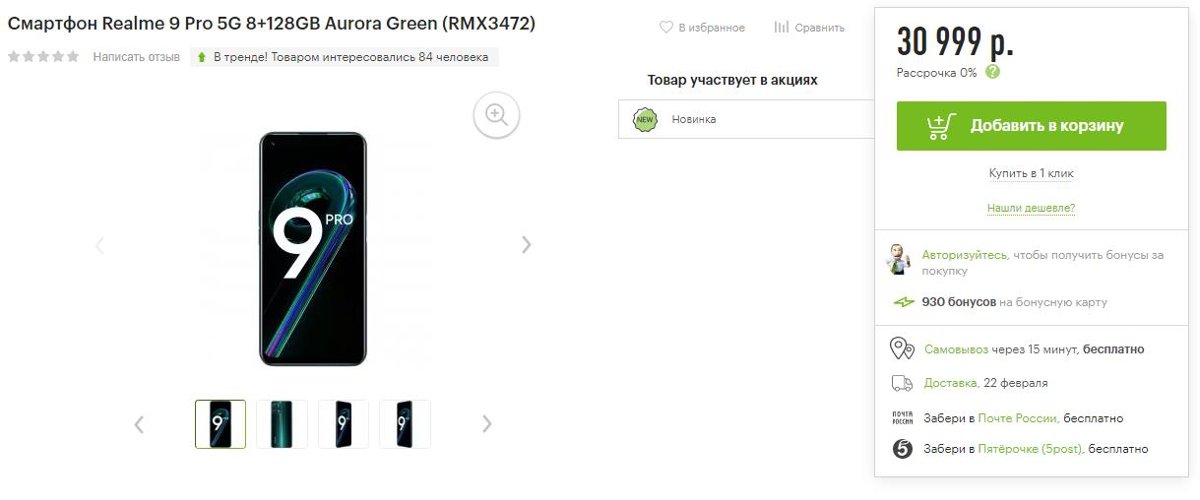Screen dimensions: 1200x500
Task: Add to favorites via heart icon
Action: point(666,28)
